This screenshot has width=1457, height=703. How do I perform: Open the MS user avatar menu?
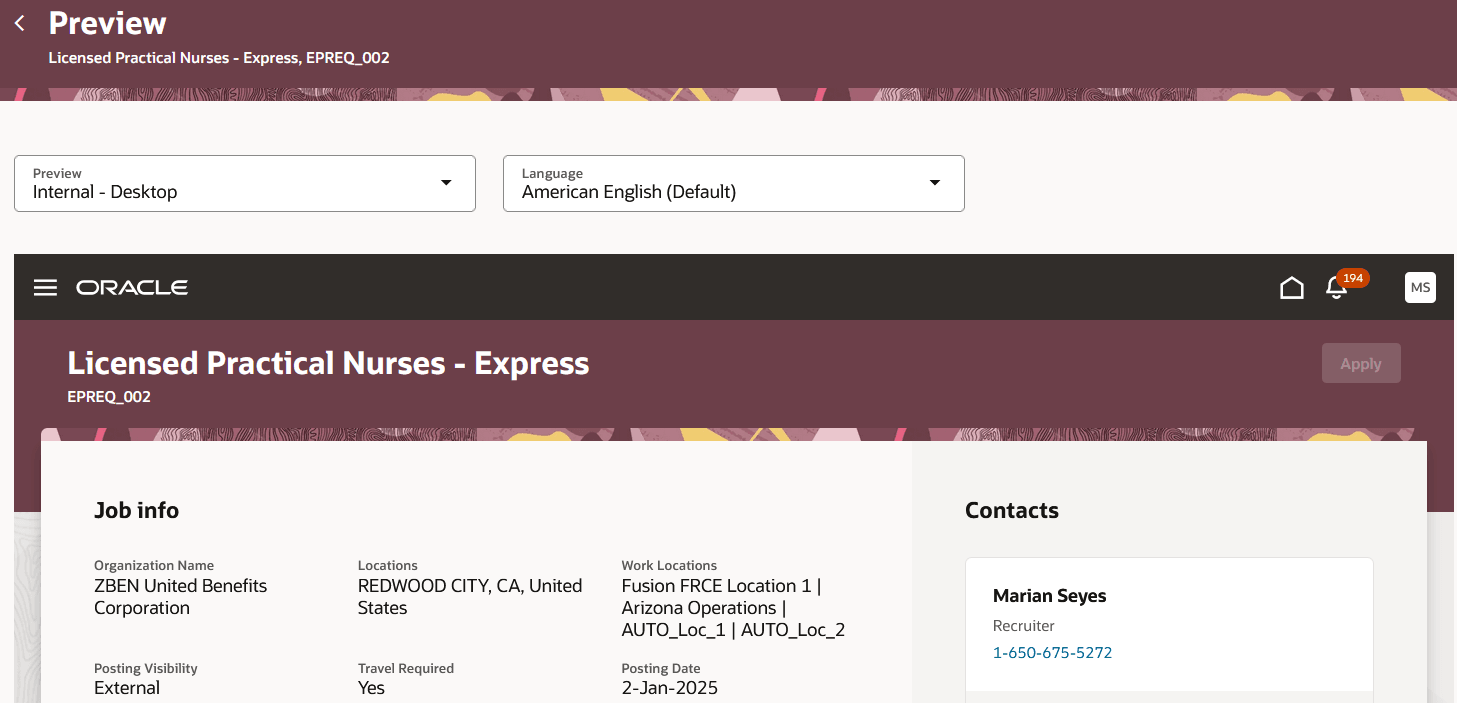click(1420, 287)
